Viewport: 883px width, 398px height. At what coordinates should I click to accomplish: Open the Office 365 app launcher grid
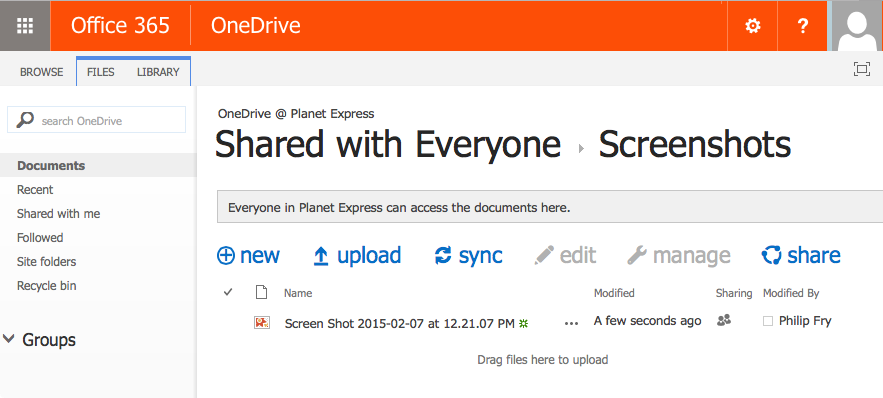pos(25,25)
